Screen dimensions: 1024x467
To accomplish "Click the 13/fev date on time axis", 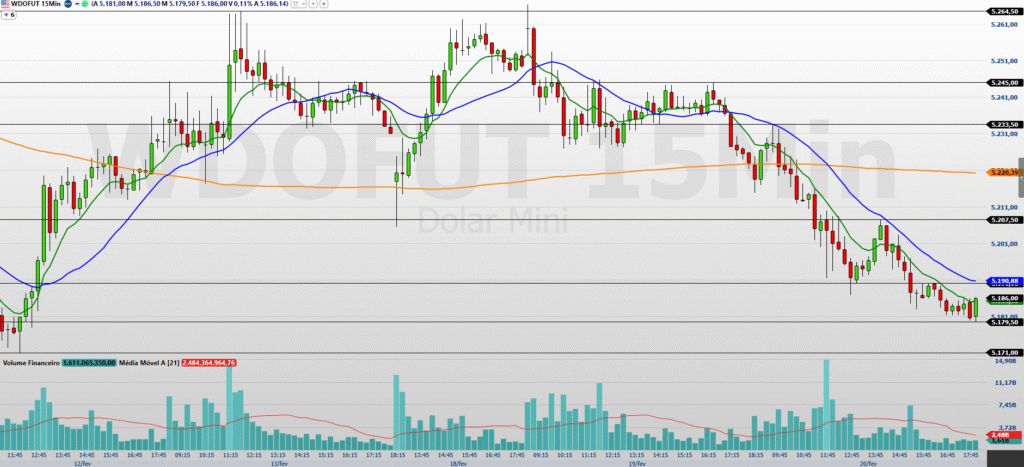I will tap(280, 463).
